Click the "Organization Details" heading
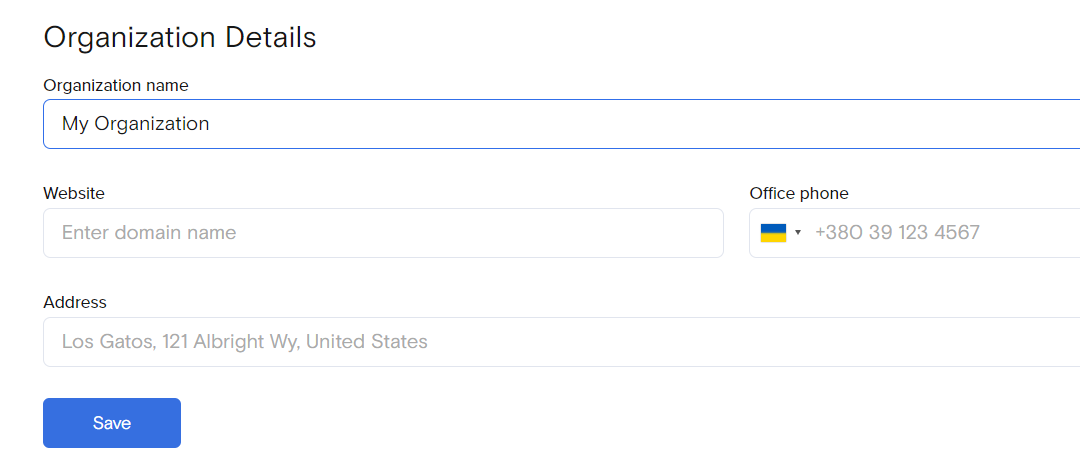The width and height of the screenshot is (1080, 471). [180, 37]
